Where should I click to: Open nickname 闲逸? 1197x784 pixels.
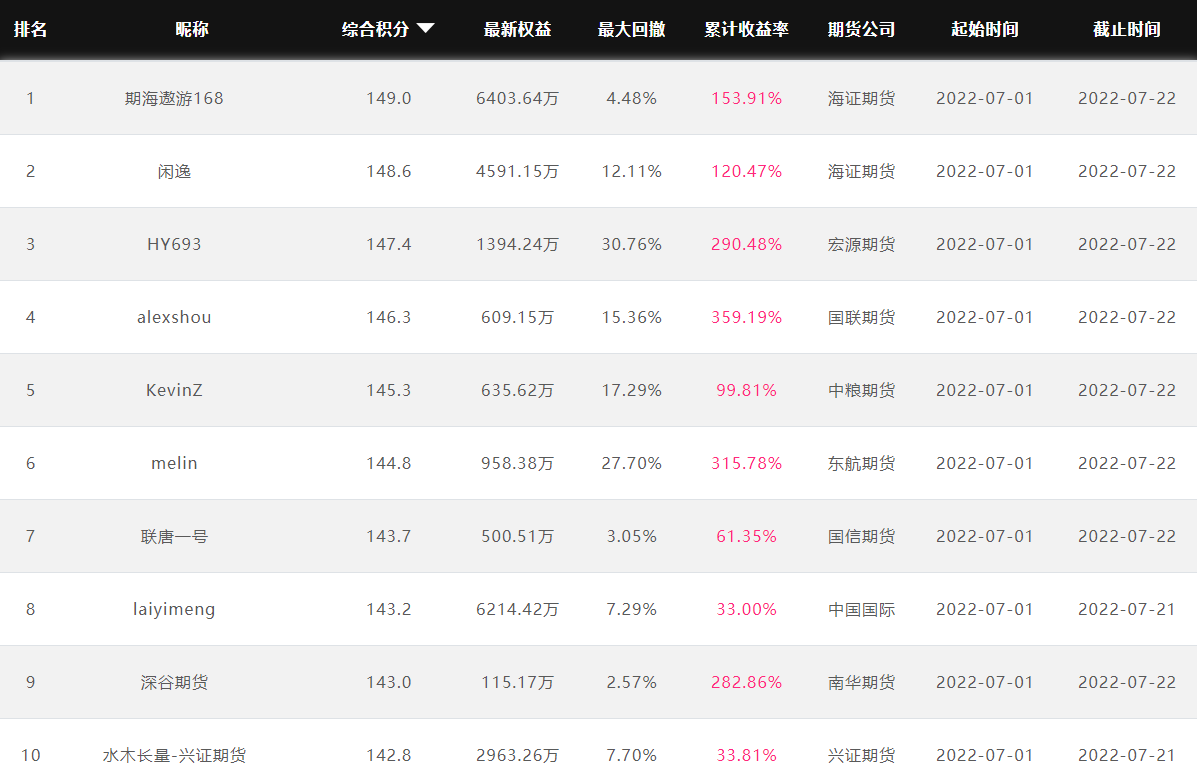pyautogui.click(x=174, y=171)
